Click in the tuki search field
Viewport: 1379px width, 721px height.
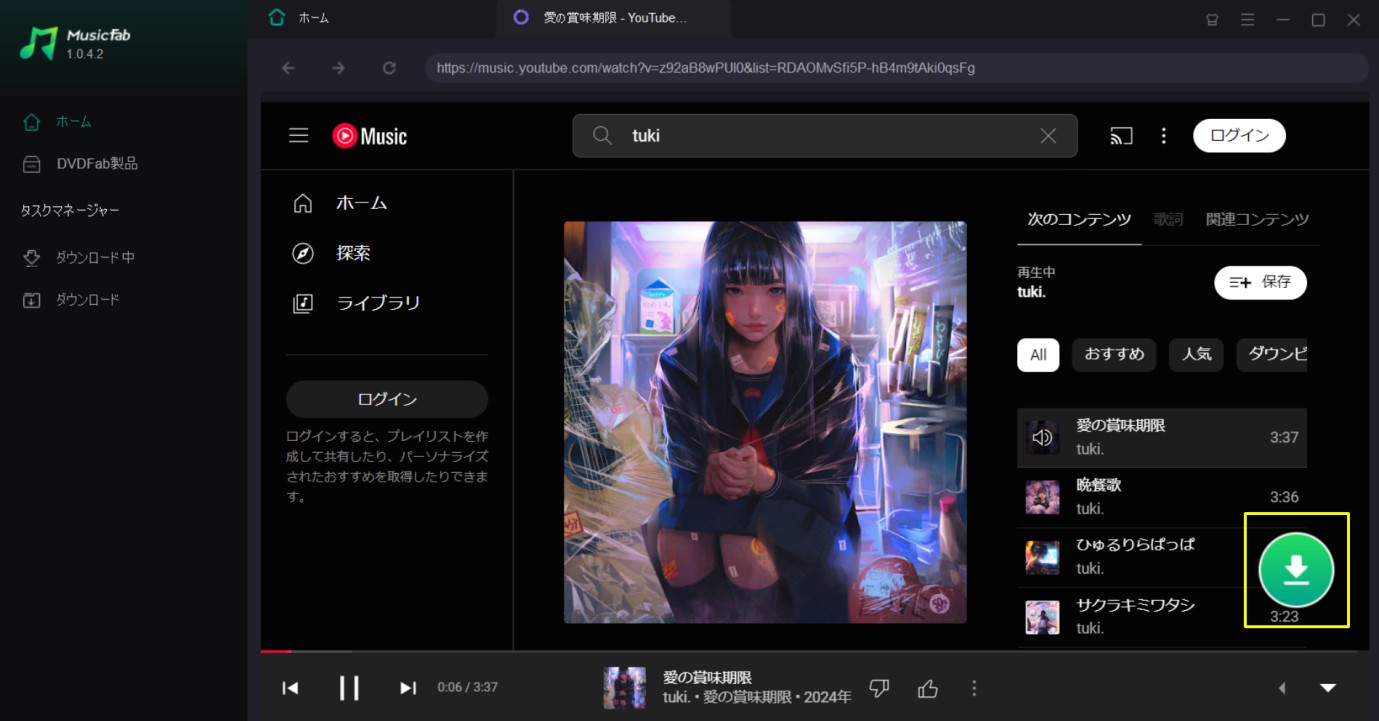point(825,136)
